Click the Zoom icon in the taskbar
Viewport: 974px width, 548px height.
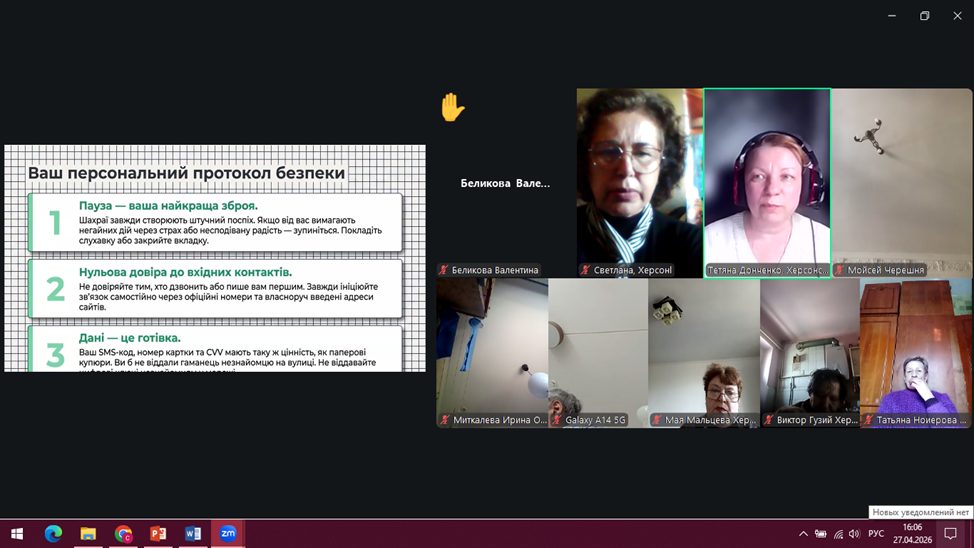pyautogui.click(x=228, y=533)
